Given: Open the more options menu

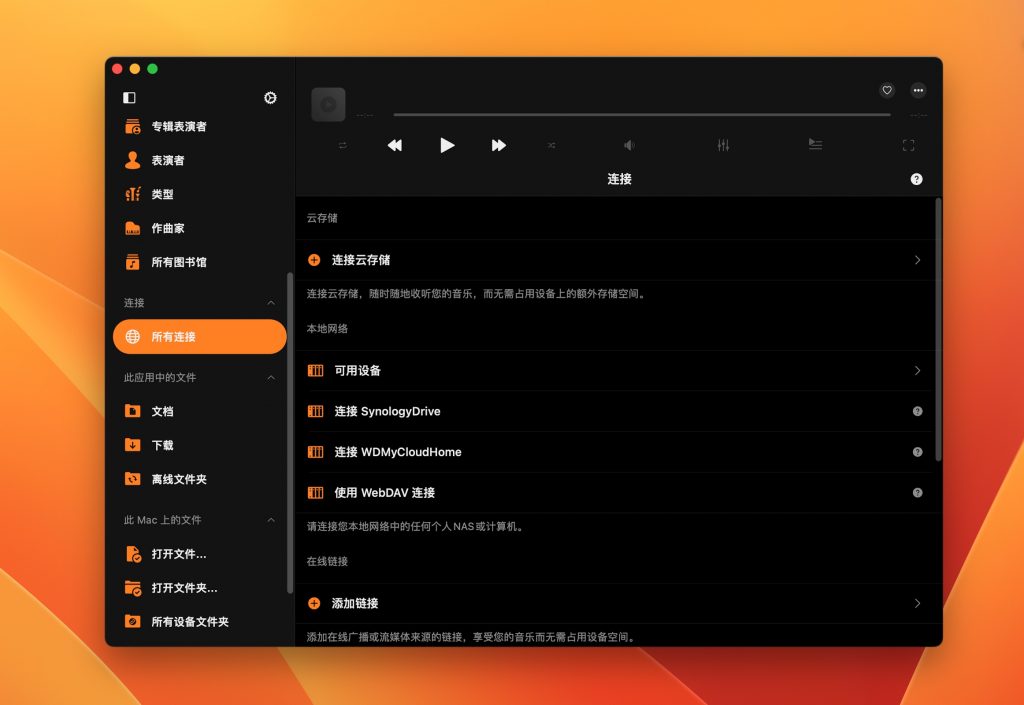Looking at the screenshot, I should (918, 90).
